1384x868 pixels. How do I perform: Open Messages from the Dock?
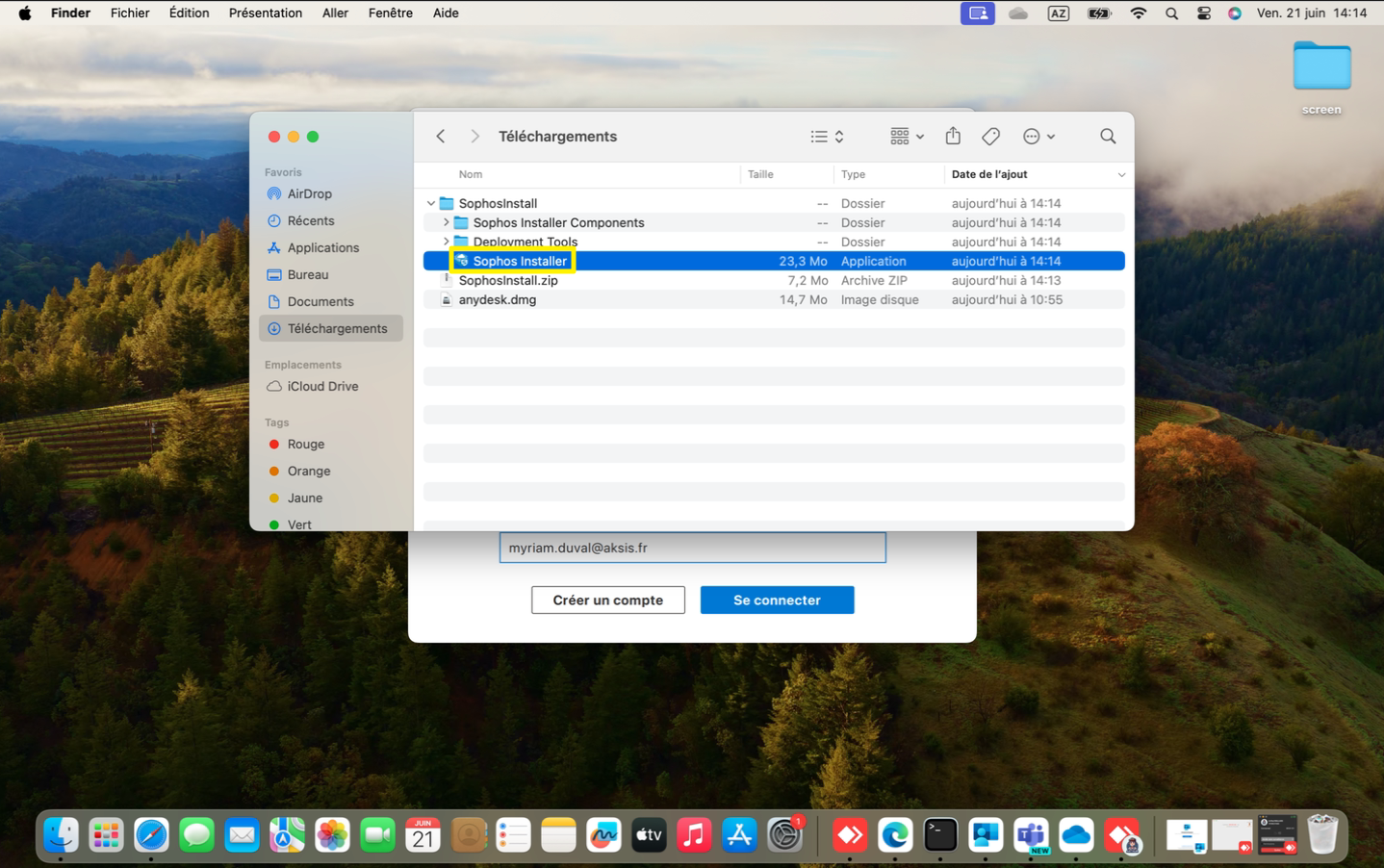(x=196, y=834)
